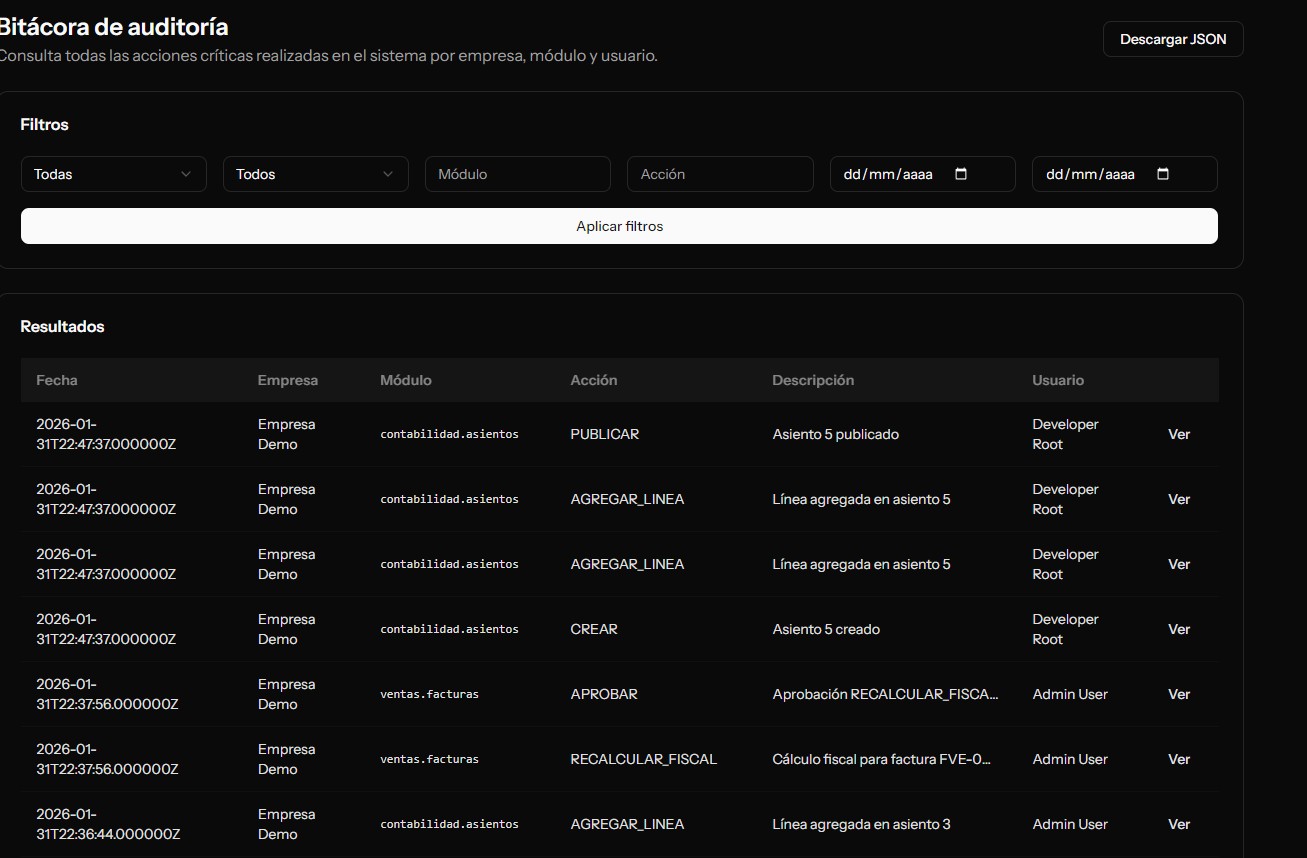Open Ver for the RECALCULAR_FISCAL entry
Image resolution: width=1307 pixels, height=858 pixels.
[1178, 759]
